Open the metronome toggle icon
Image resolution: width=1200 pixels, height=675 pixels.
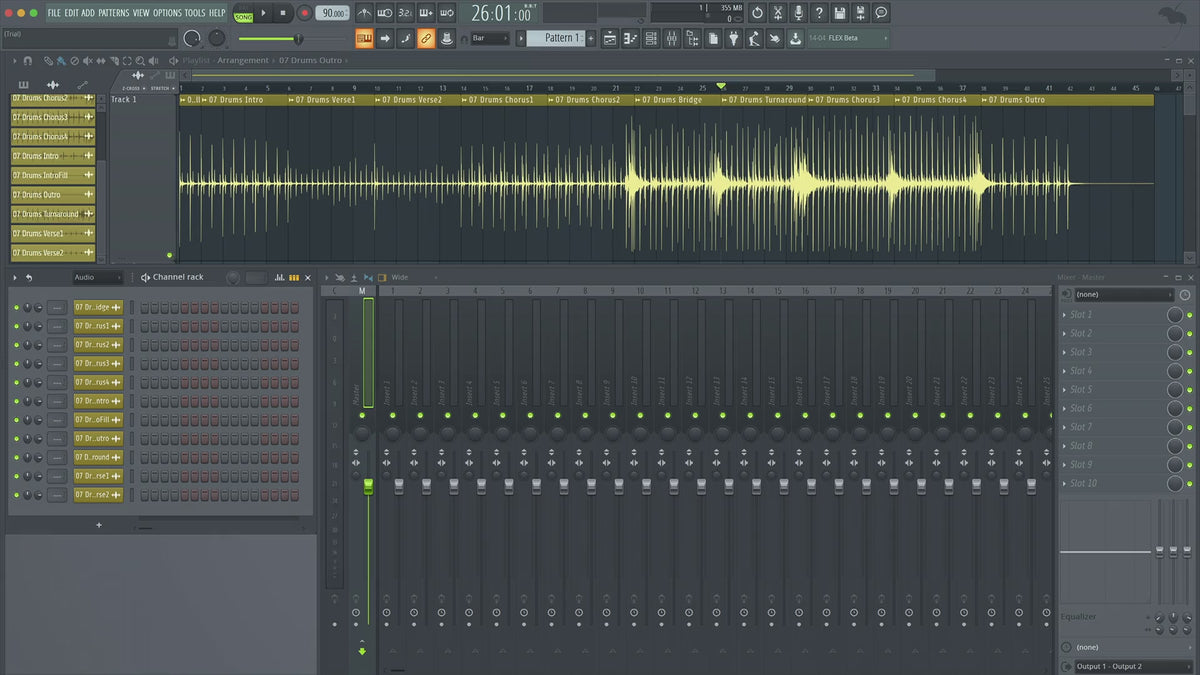[x=364, y=13]
